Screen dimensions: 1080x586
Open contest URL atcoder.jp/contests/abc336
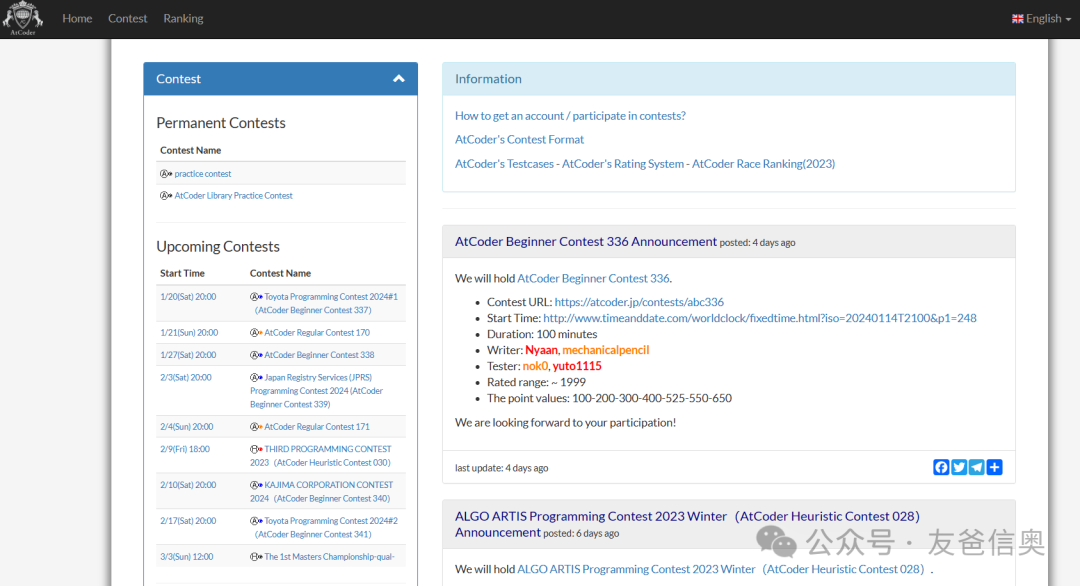click(639, 302)
